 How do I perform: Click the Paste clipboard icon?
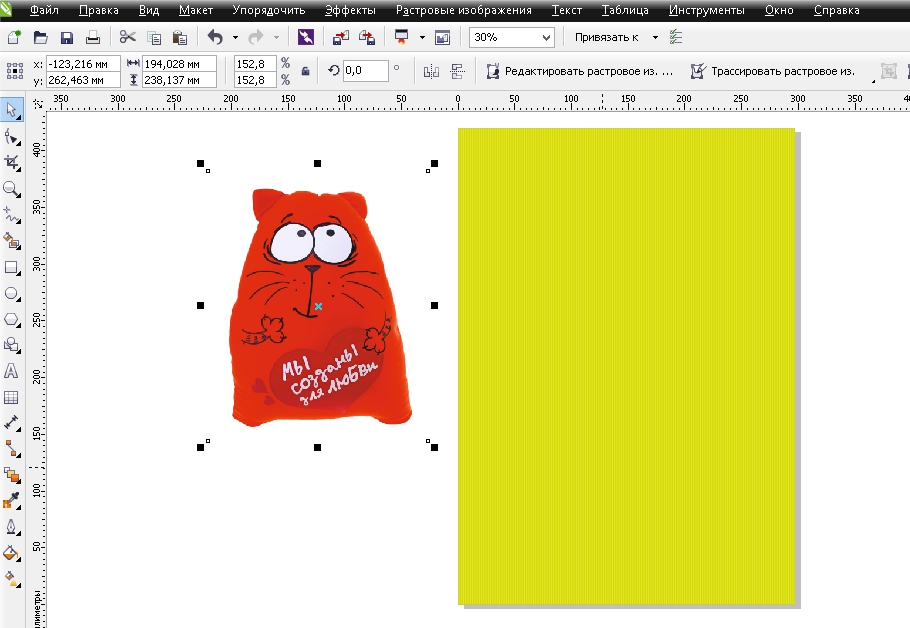(x=180, y=38)
